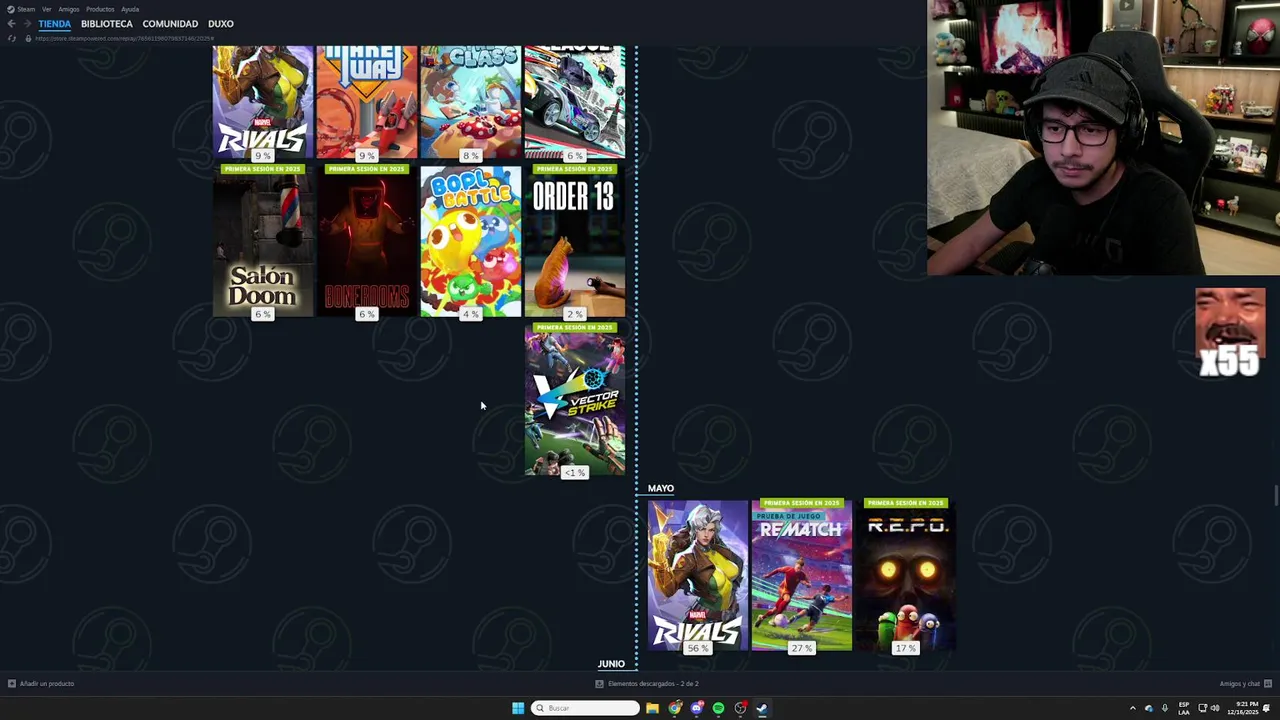The image size is (1280, 720).
Task: Open the clock and date panel
Action: tap(1244, 708)
